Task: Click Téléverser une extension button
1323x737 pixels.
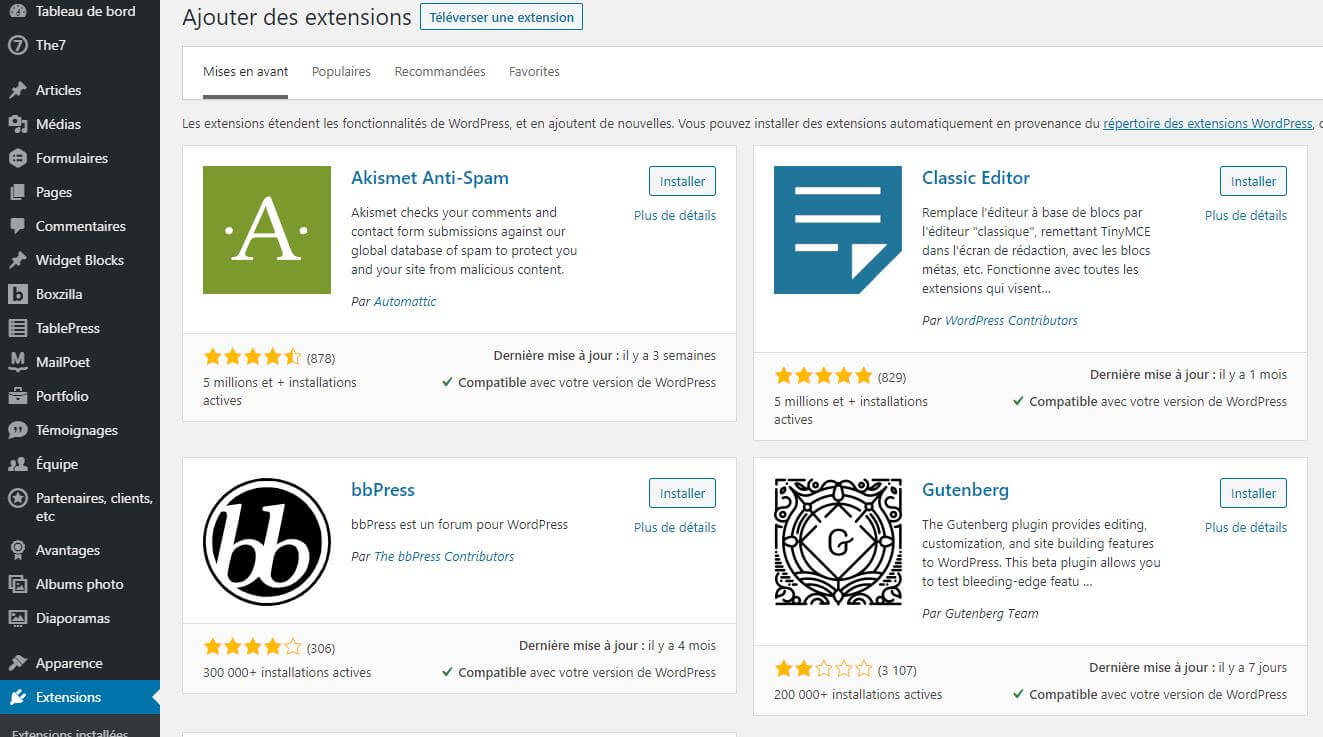Action: click(501, 17)
